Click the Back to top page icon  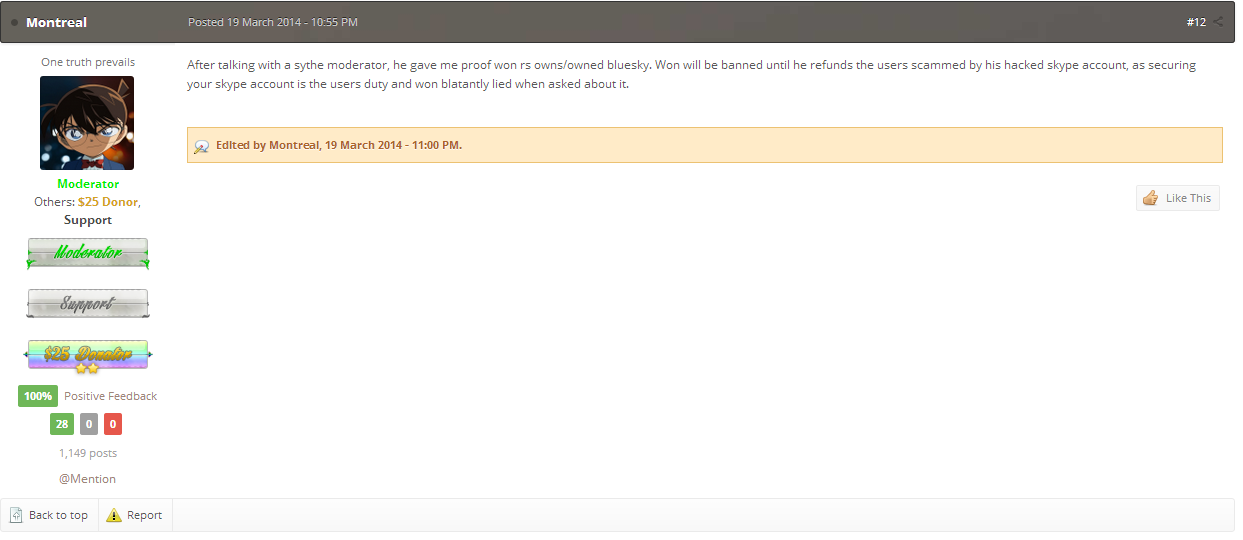pyautogui.click(x=16, y=515)
